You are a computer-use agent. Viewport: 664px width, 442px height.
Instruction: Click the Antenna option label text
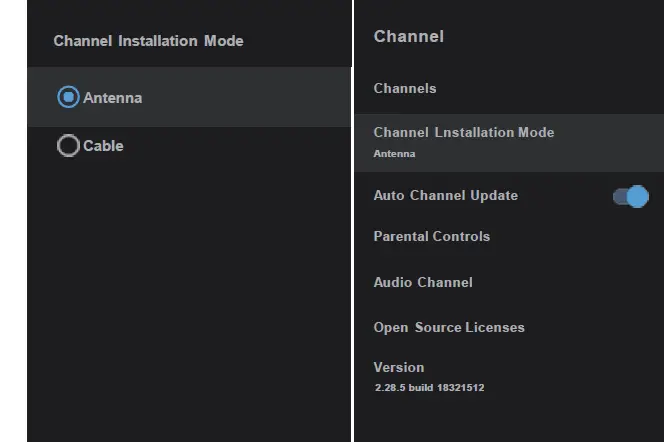point(112,98)
